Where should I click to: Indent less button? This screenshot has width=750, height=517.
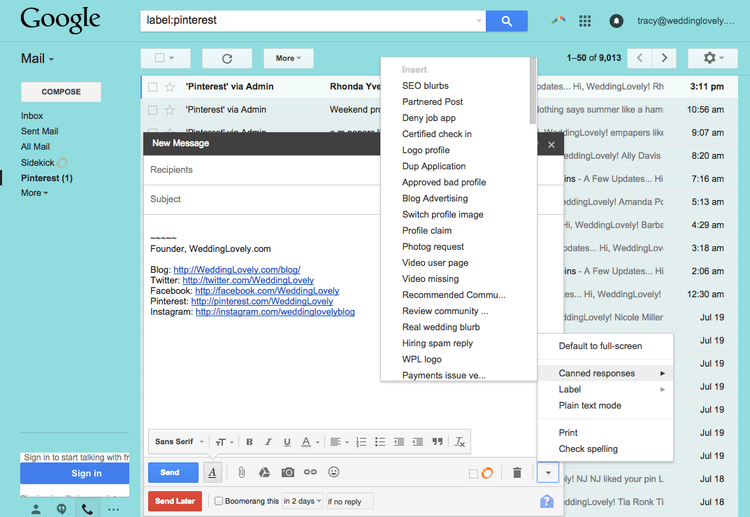click(399, 442)
